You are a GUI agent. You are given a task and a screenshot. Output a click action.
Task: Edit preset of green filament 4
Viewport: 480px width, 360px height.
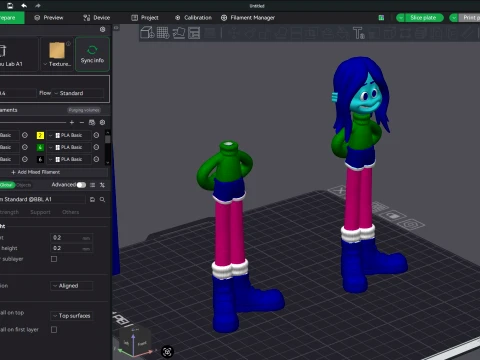click(96, 147)
